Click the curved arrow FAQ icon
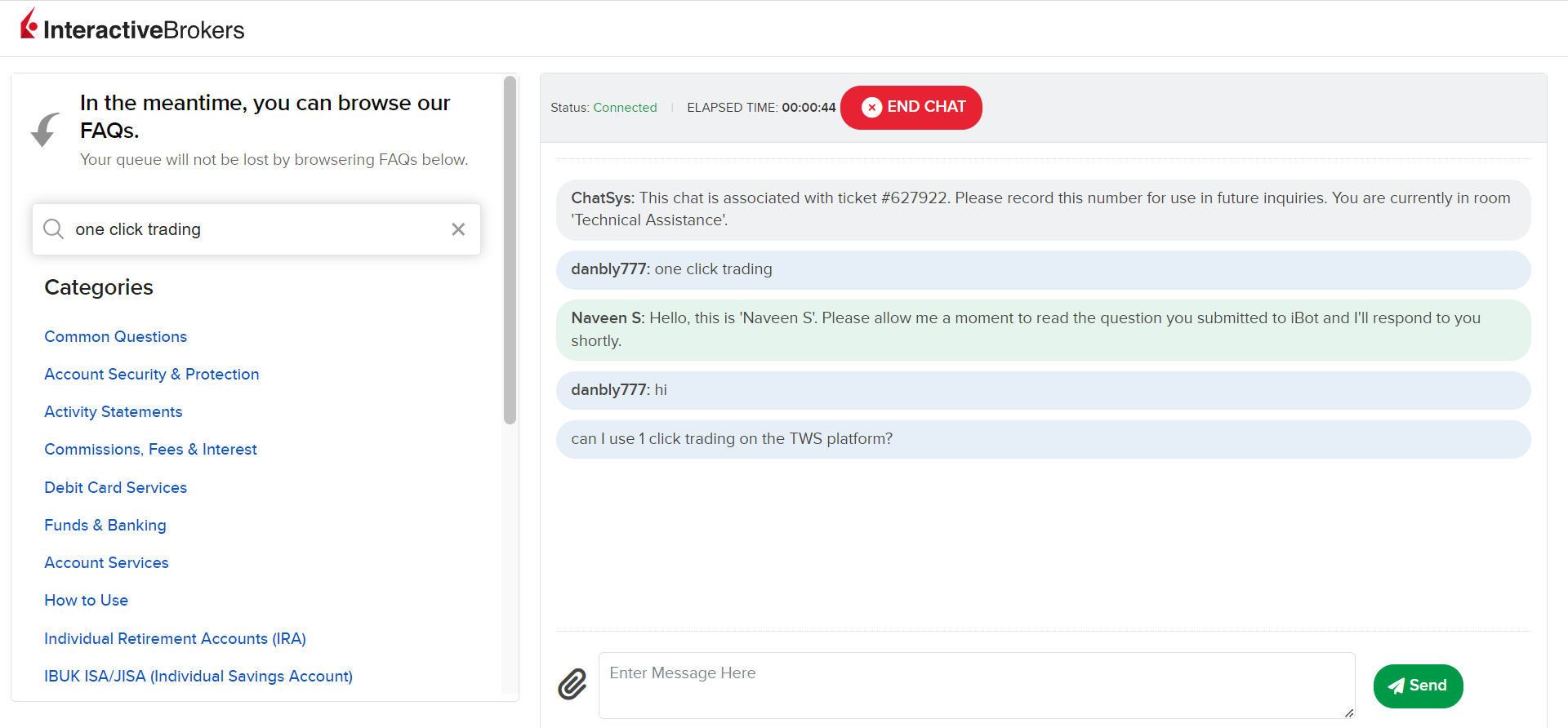The width and height of the screenshot is (1568, 728). click(x=46, y=129)
